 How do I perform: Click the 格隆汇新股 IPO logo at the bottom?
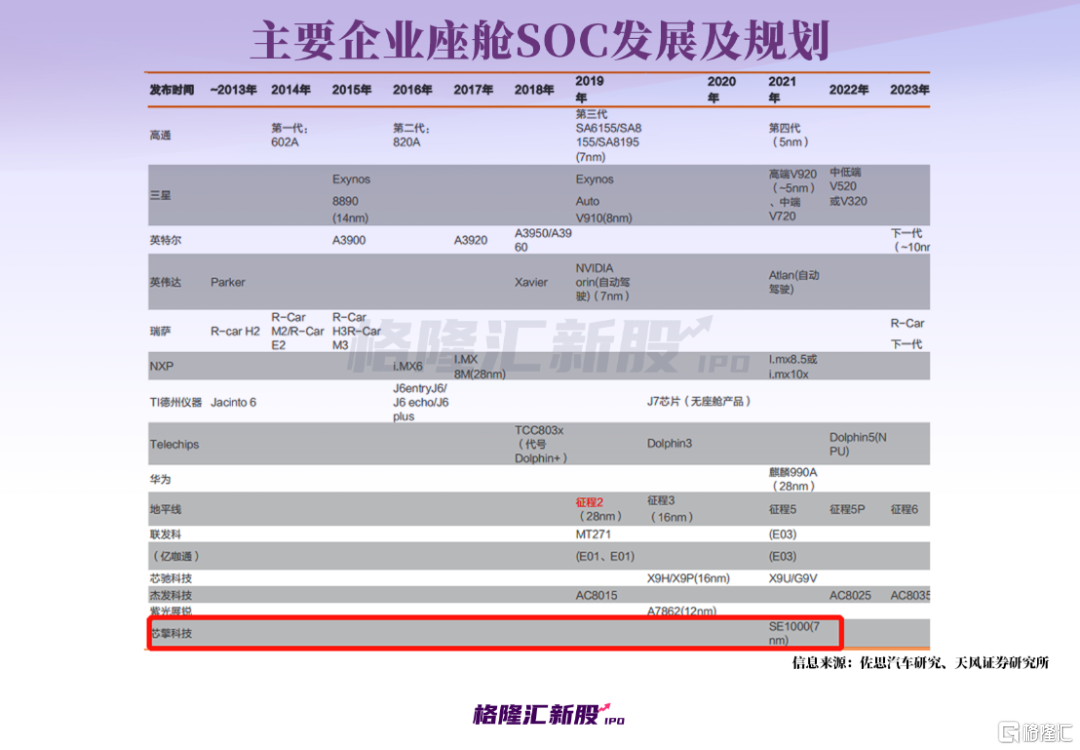pyautogui.click(x=548, y=715)
